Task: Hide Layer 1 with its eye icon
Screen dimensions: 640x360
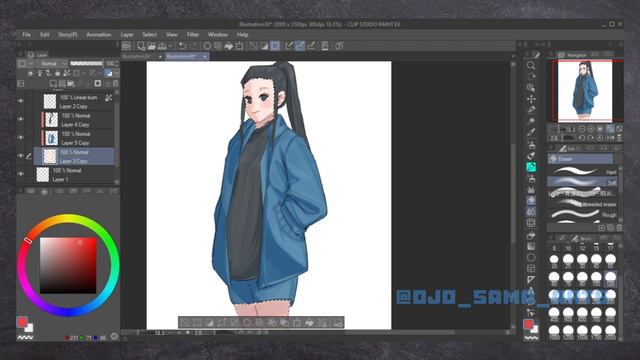Action: pyautogui.click(x=20, y=174)
